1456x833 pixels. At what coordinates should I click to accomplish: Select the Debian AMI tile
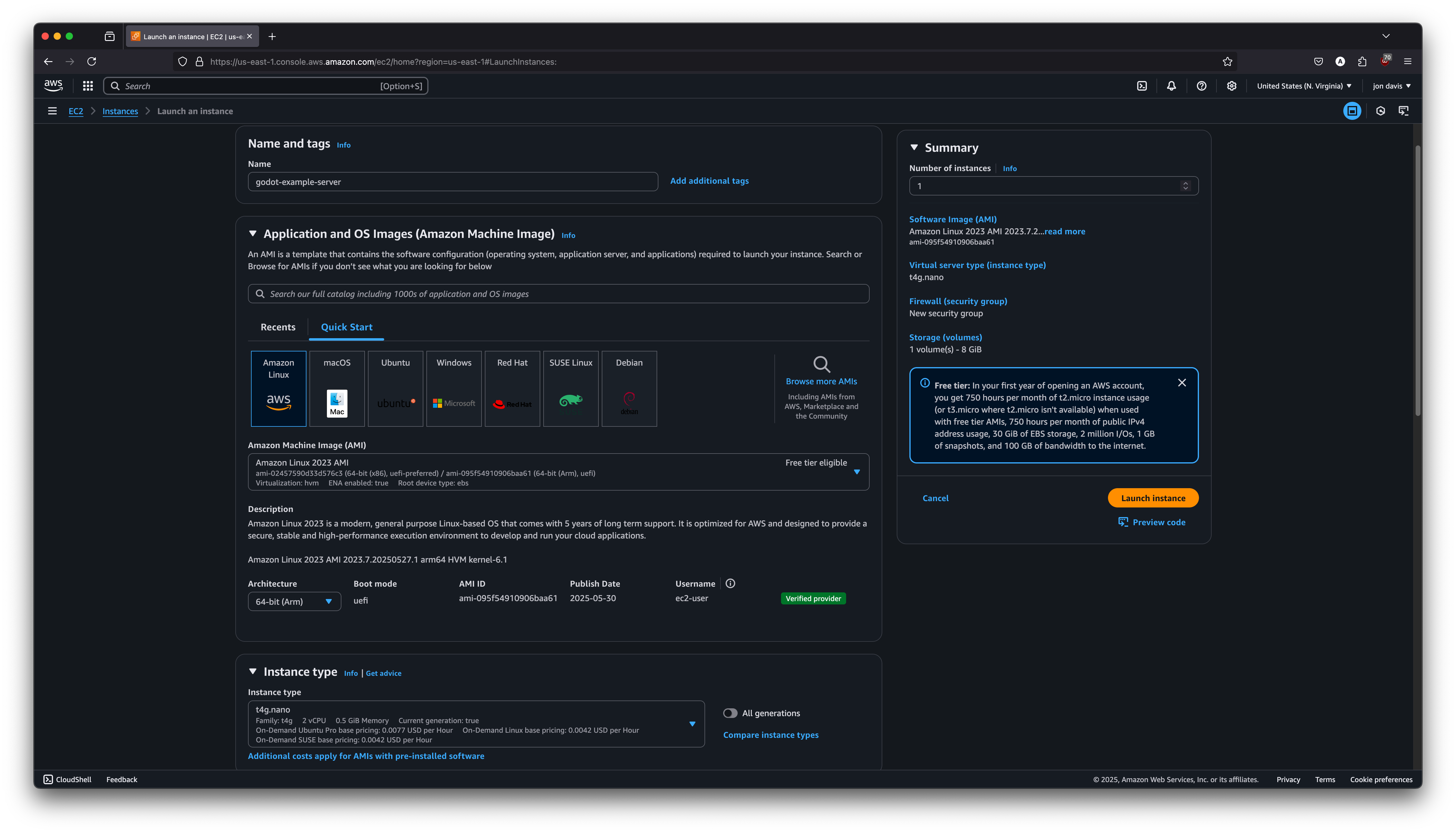tap(629, 388)
